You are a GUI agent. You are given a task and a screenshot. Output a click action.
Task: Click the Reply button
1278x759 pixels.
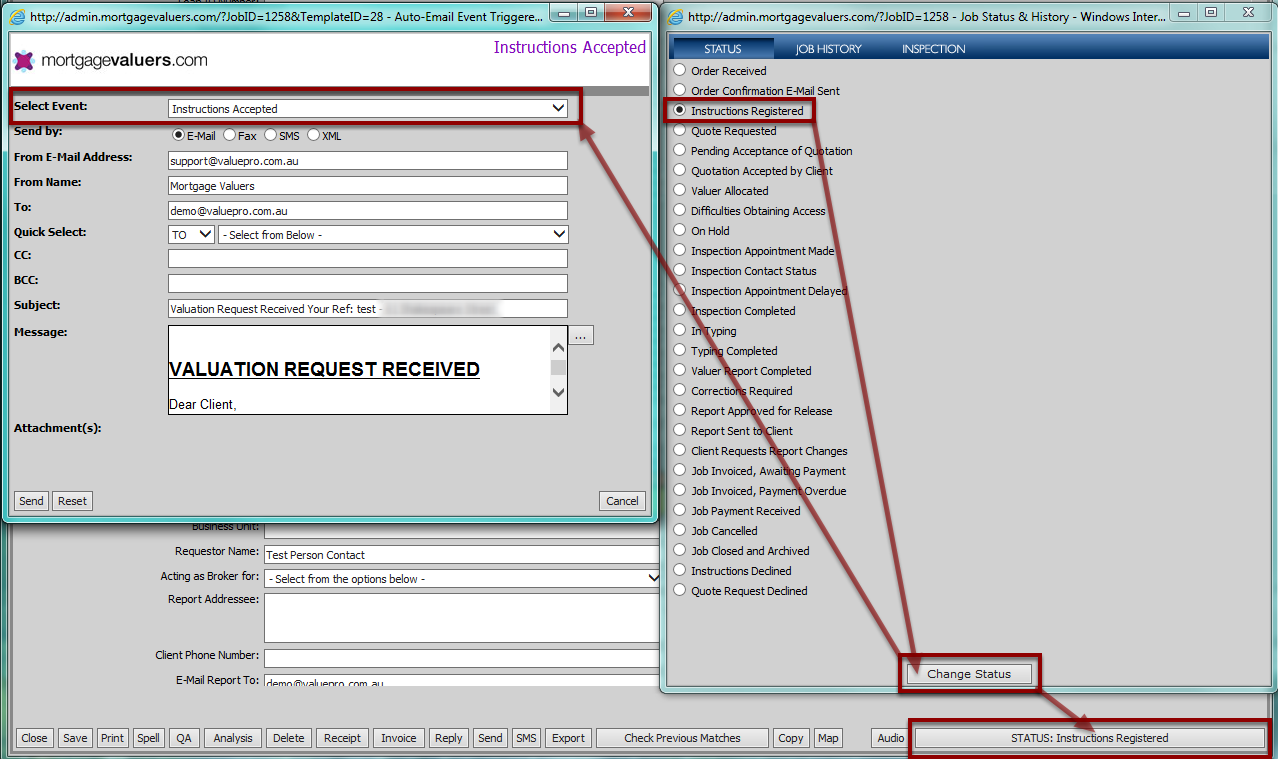click(448, 738)
